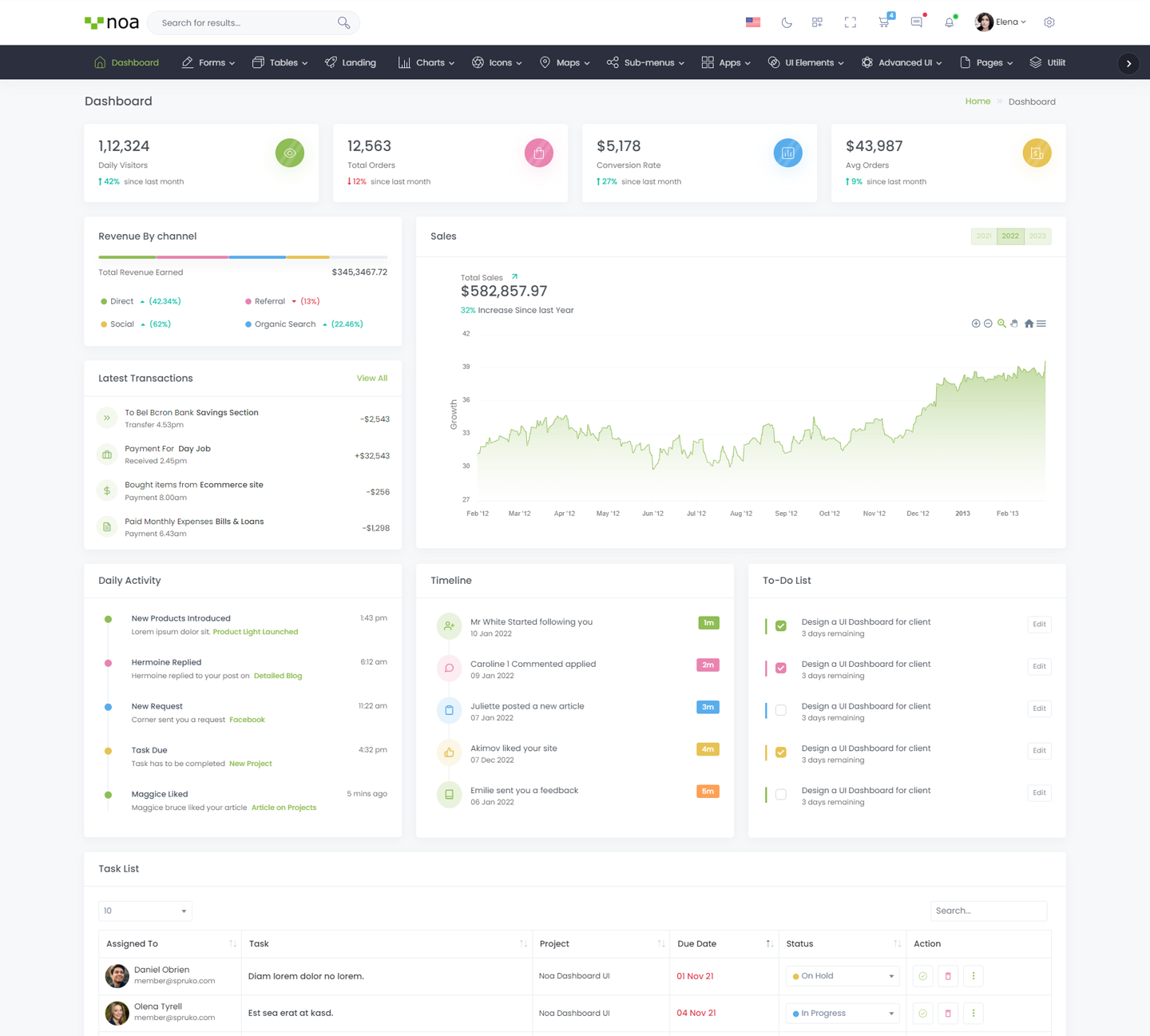Open the On Hold status dropdown
The width and height of the screenshot is (1150, 1036).
pyautogui.click(x=843, y=976)
